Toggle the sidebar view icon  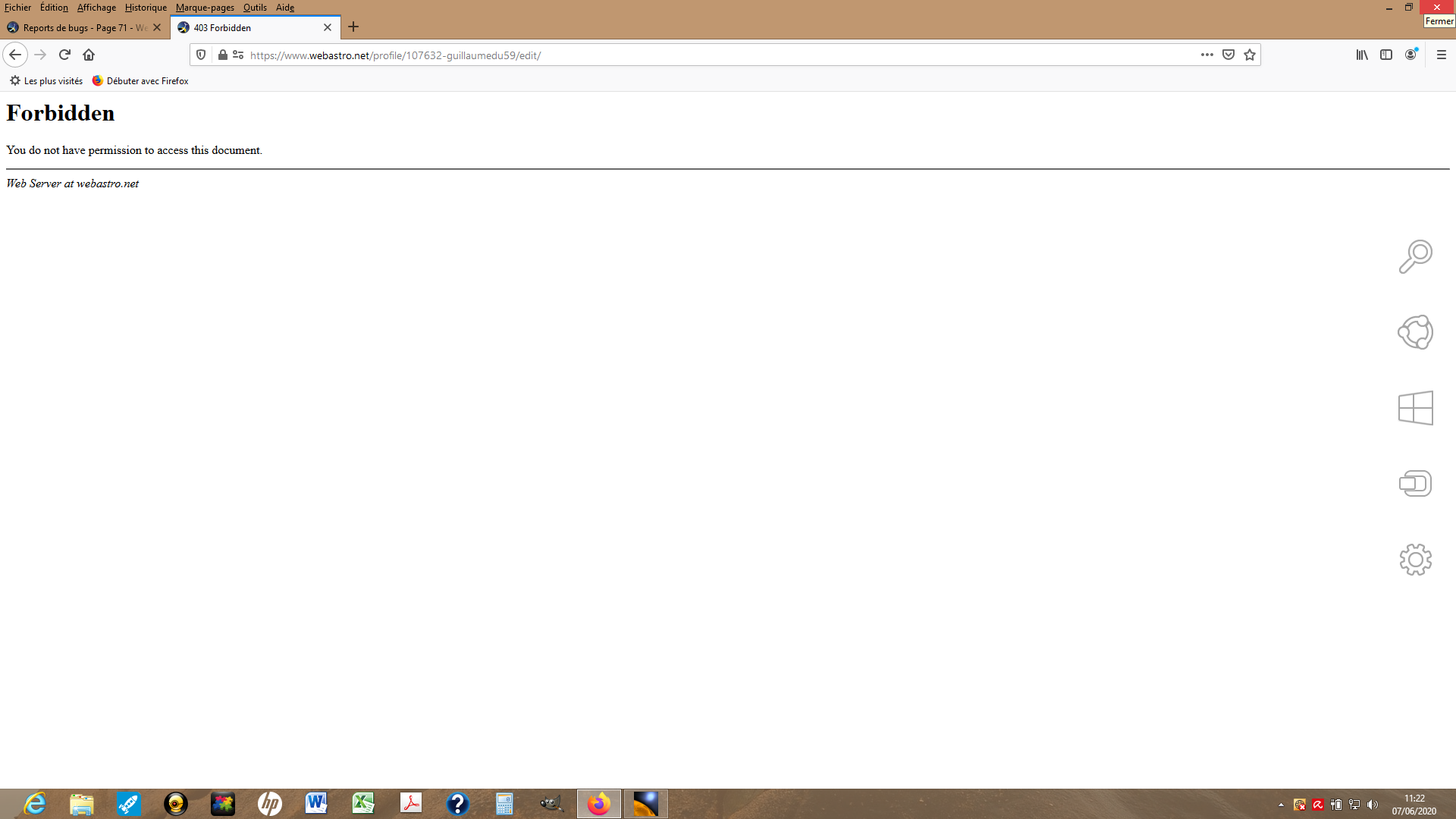click(1386, 55)
